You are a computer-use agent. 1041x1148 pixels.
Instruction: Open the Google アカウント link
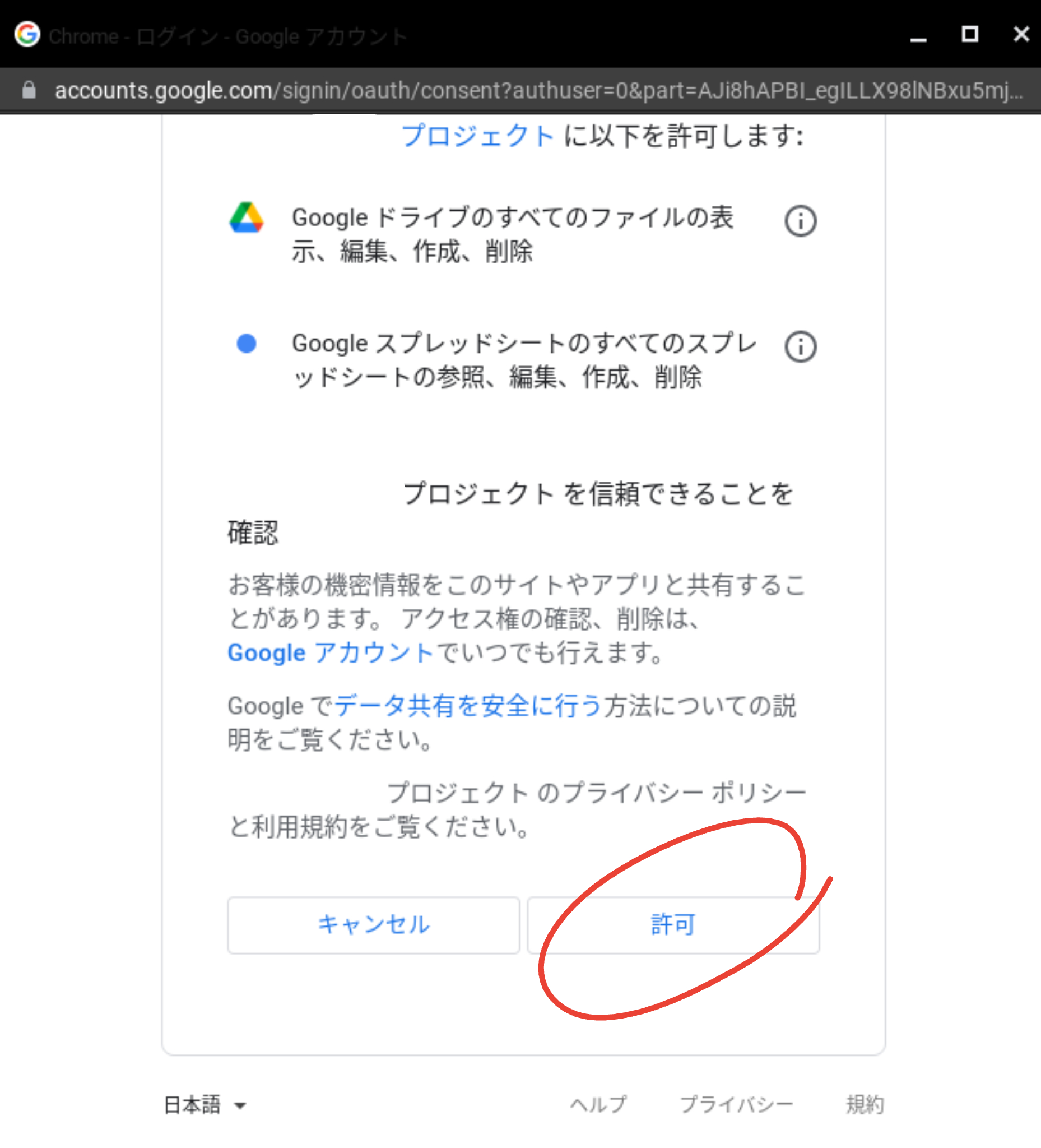pyautogui.click(x=331, y=652)
